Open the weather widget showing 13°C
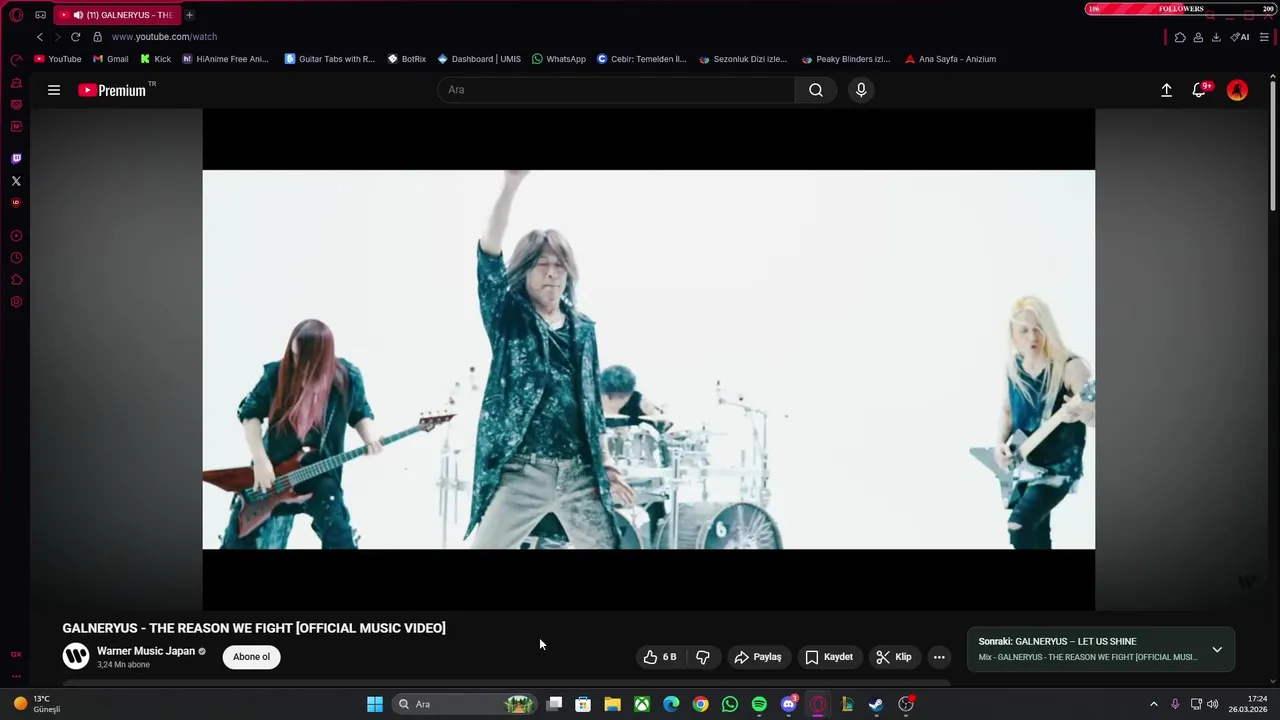 [36, 704]
